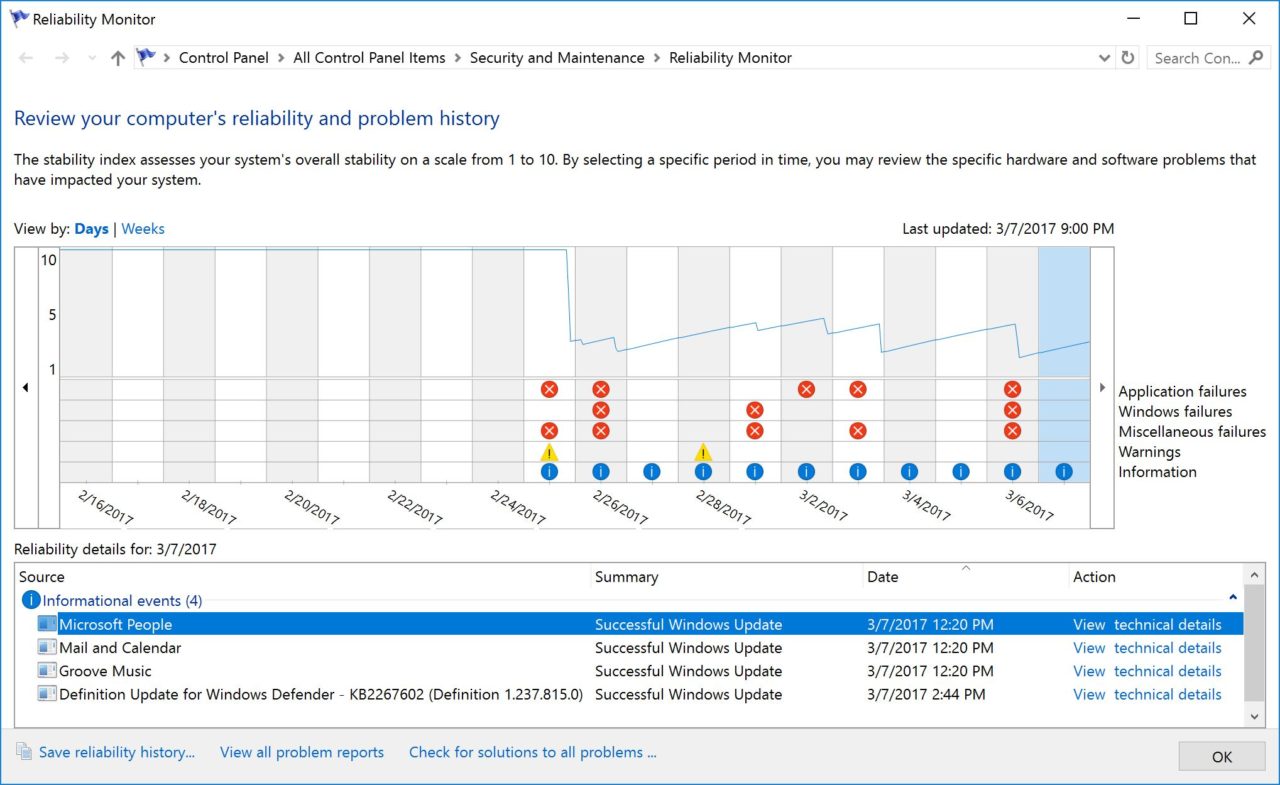Select miscellaneous failure icon for 3/1/2017

pyautogui.click(x=755, y=431)
